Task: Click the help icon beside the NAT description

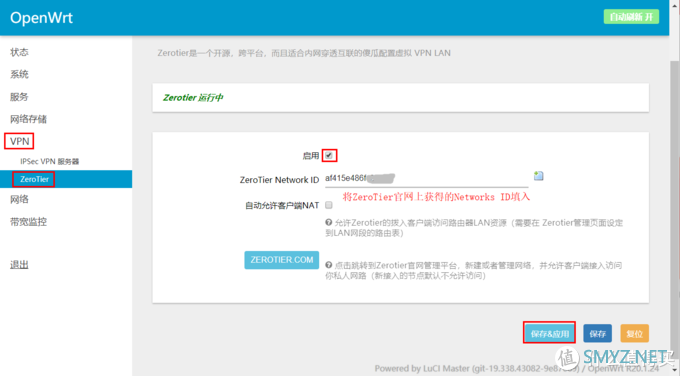Action: (329, 222)
